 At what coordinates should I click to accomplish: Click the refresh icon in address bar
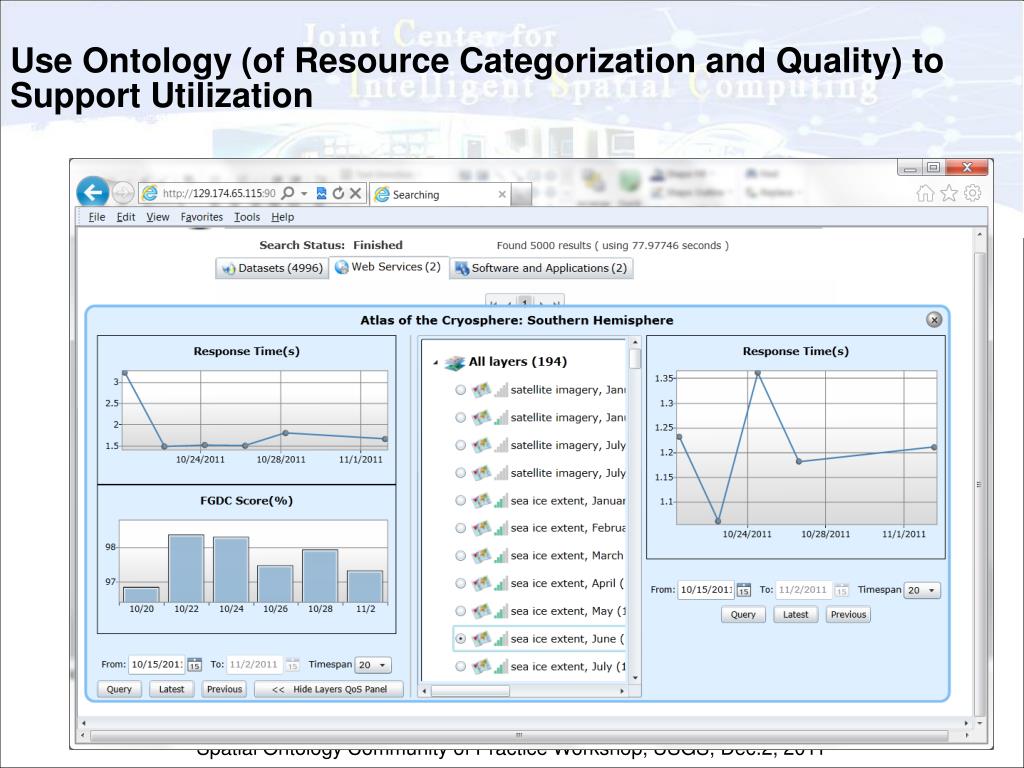coord(337,194)
